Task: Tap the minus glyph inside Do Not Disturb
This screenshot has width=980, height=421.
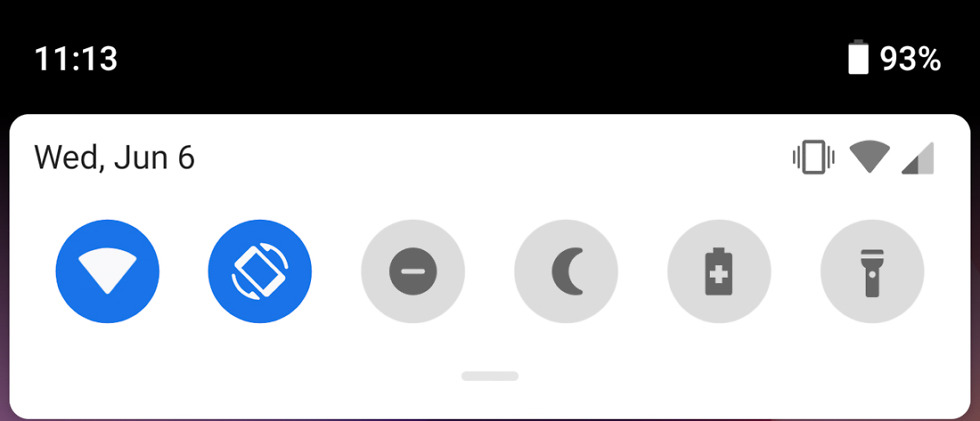Action: (413, 272)
